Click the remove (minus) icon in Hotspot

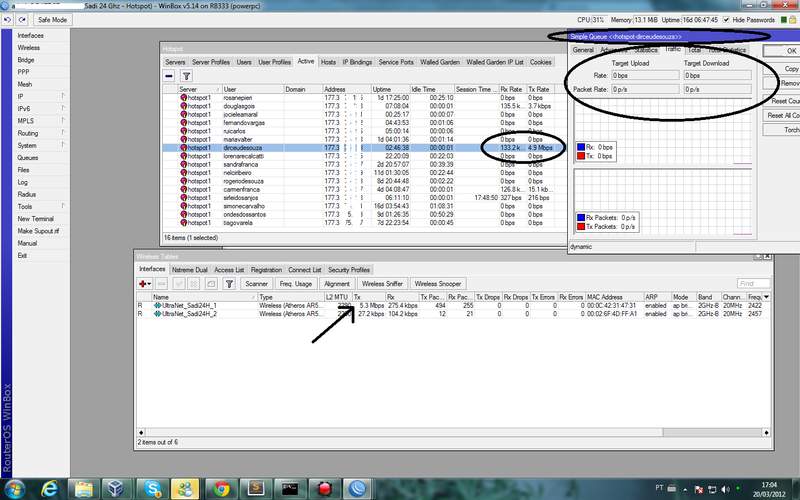coord(169,76)
